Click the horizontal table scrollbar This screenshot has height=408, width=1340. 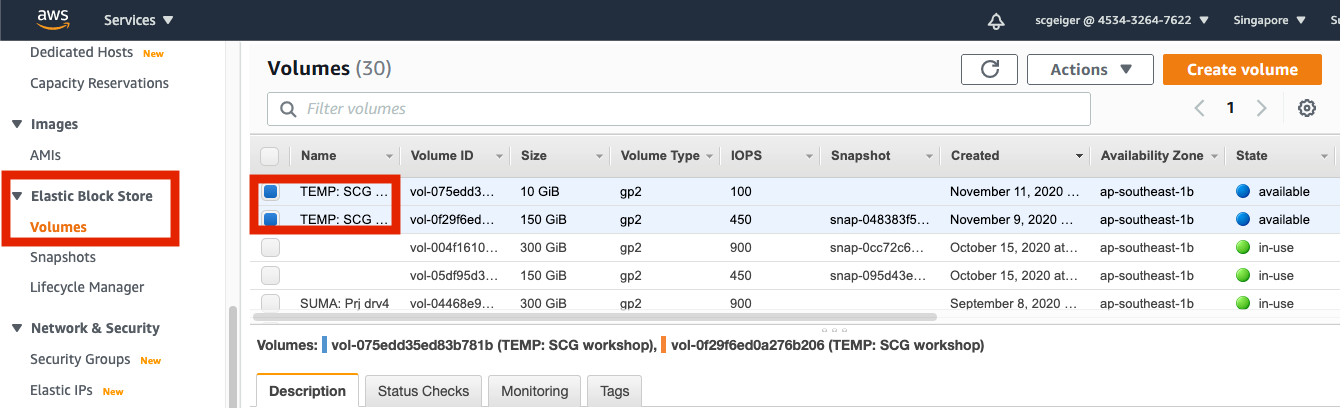(595, 317)
